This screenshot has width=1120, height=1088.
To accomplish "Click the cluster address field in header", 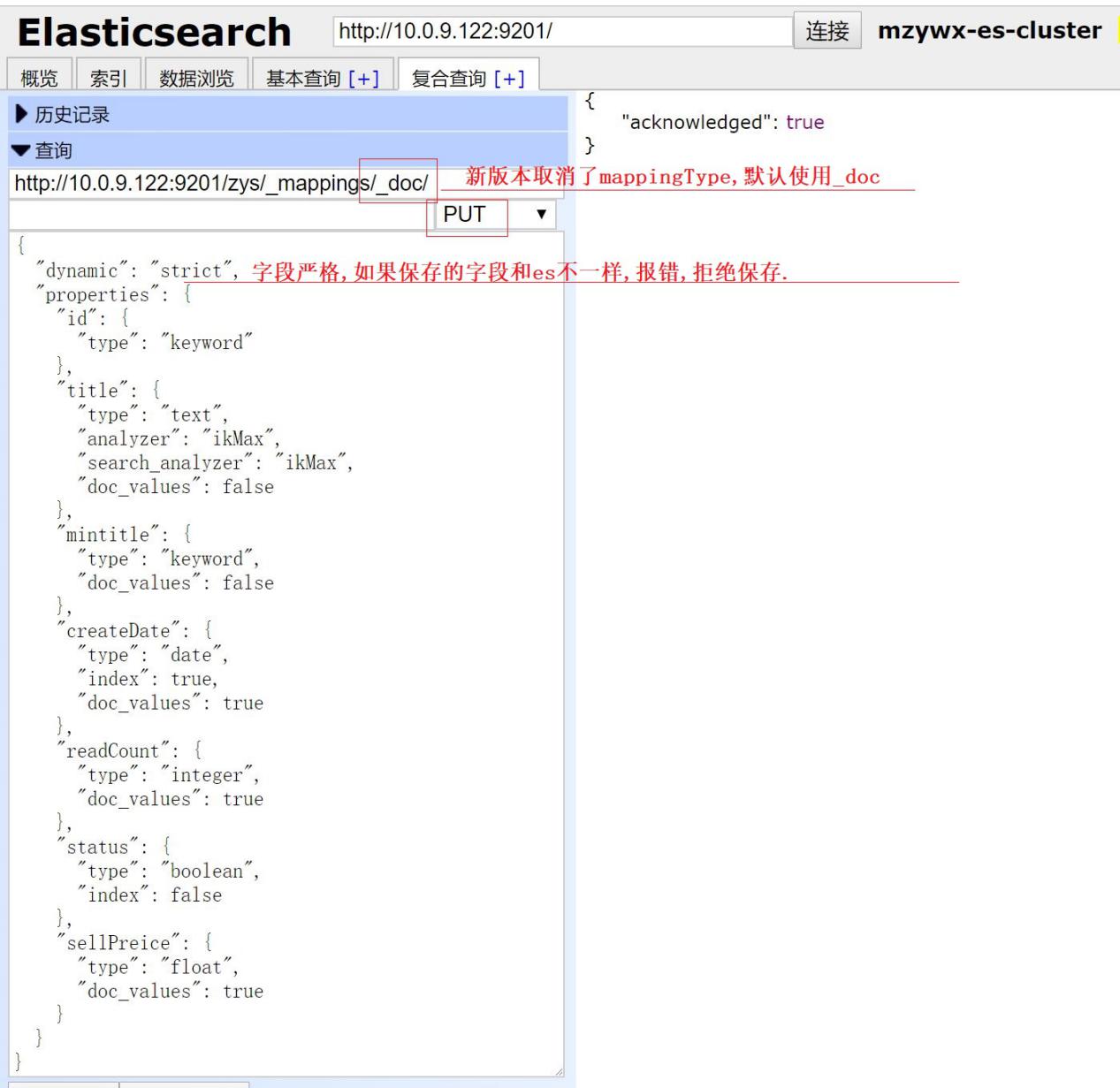I will point(562,32).
